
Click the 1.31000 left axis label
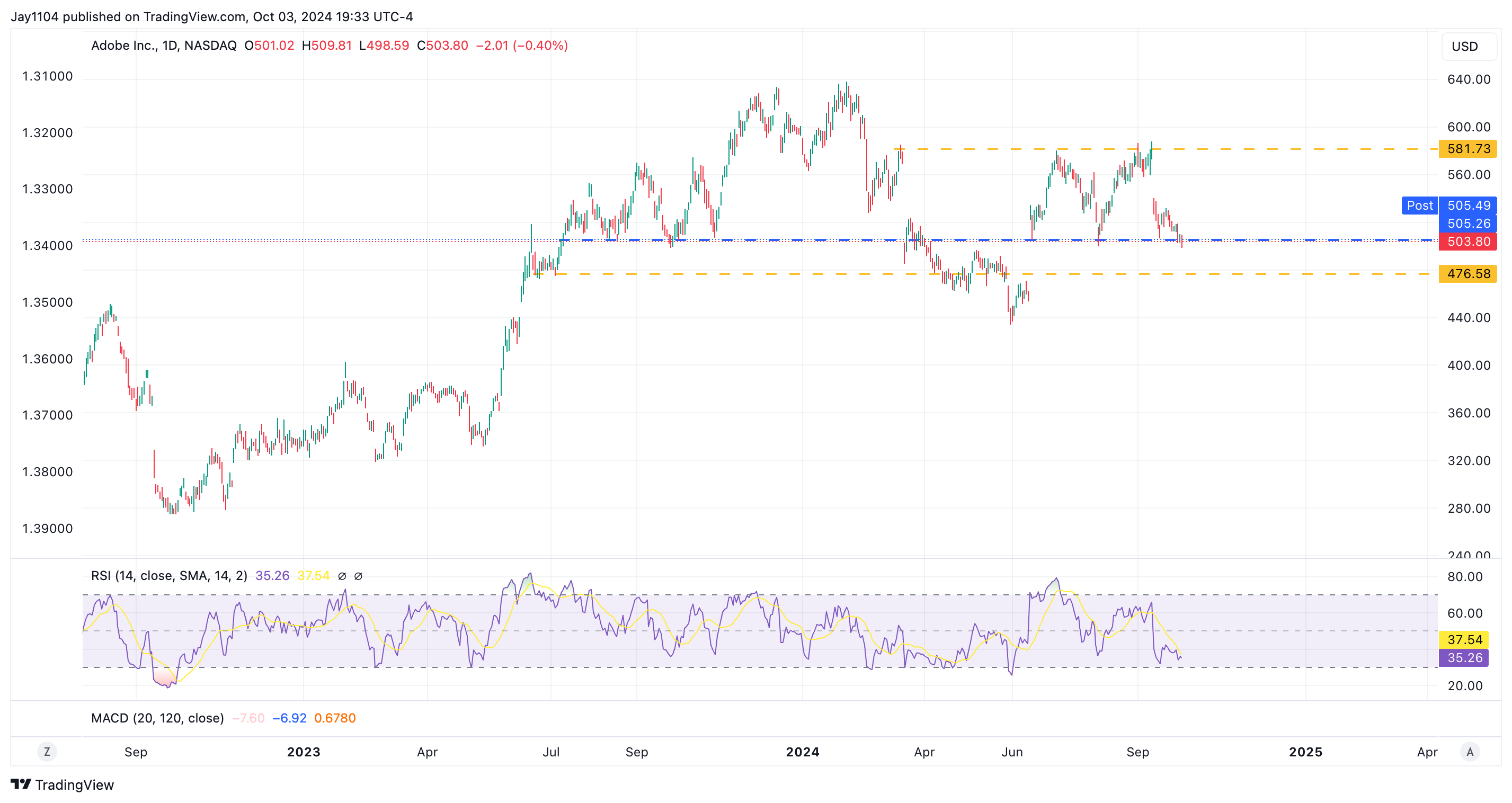tap(48, 76)
